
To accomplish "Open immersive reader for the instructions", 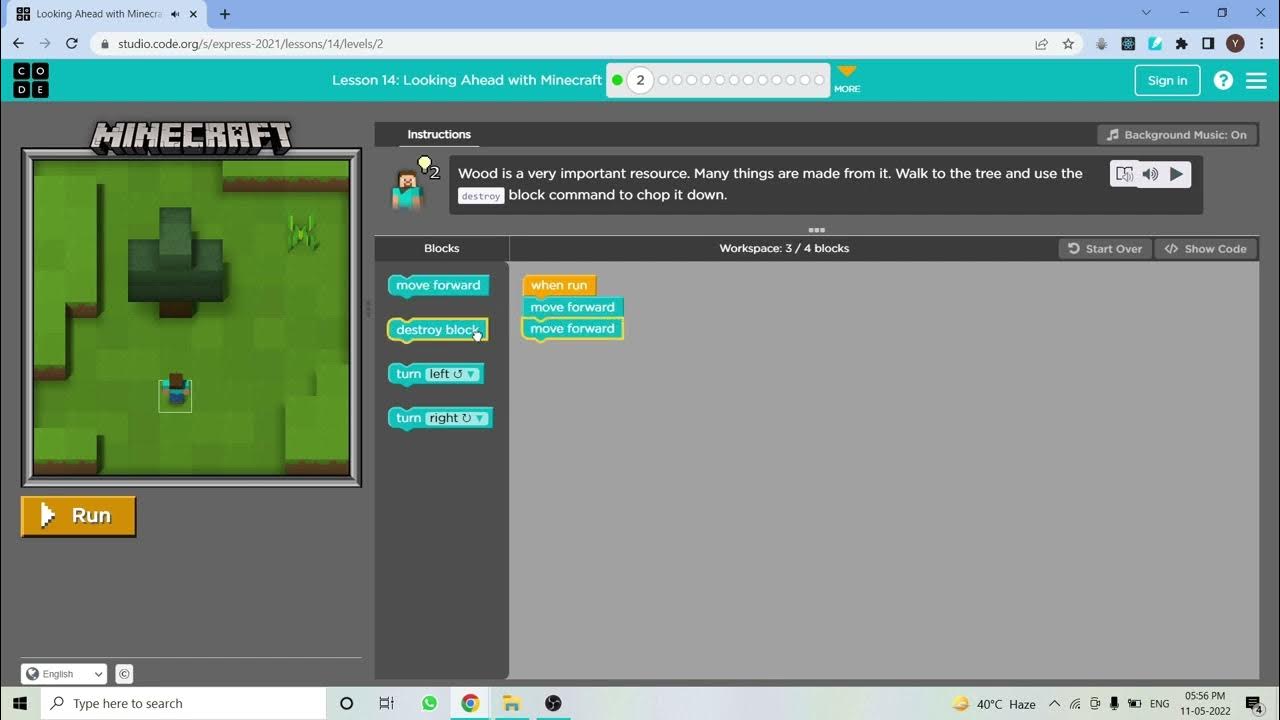I will (1124, 174).
